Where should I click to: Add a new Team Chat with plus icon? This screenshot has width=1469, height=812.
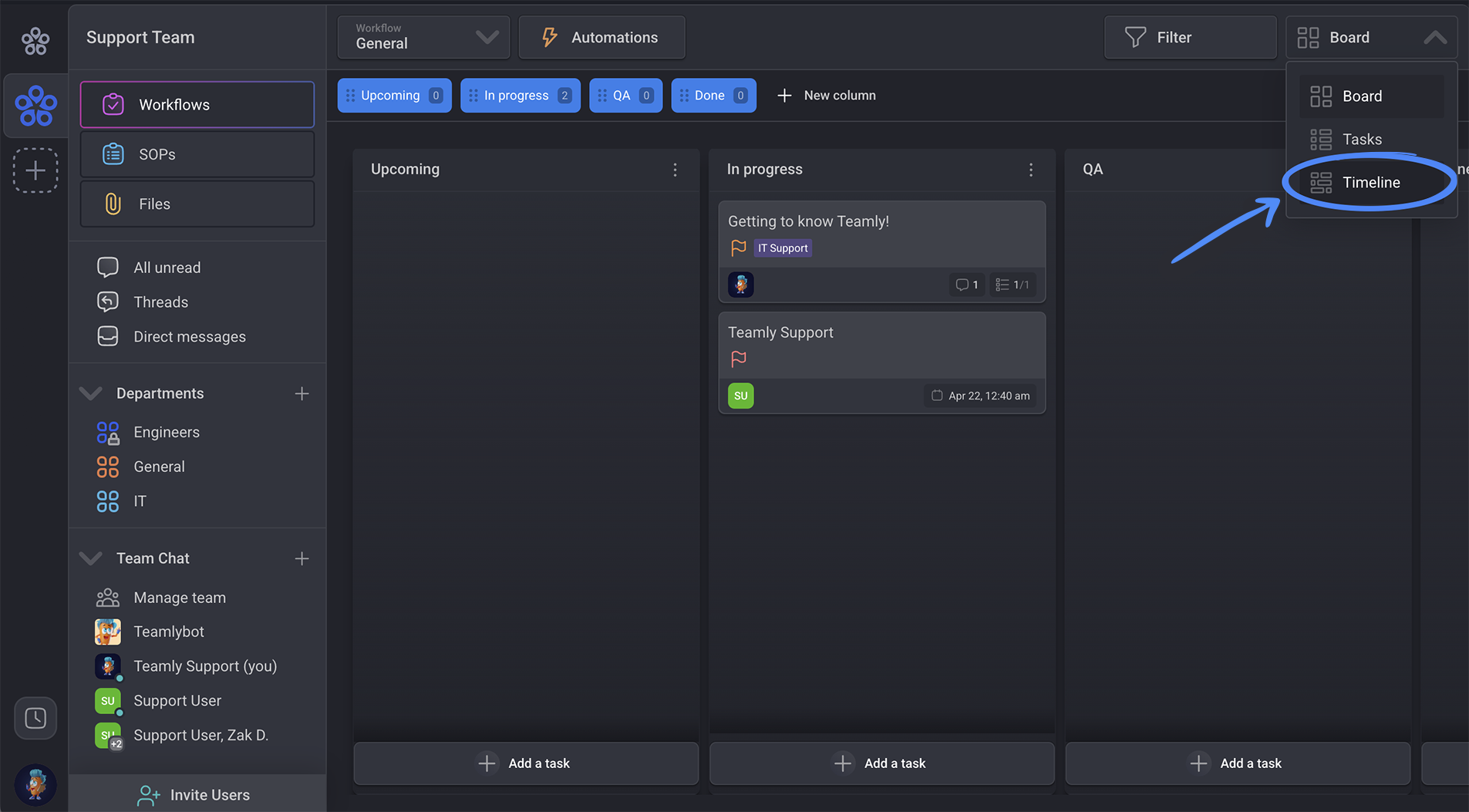click(302, 558)
